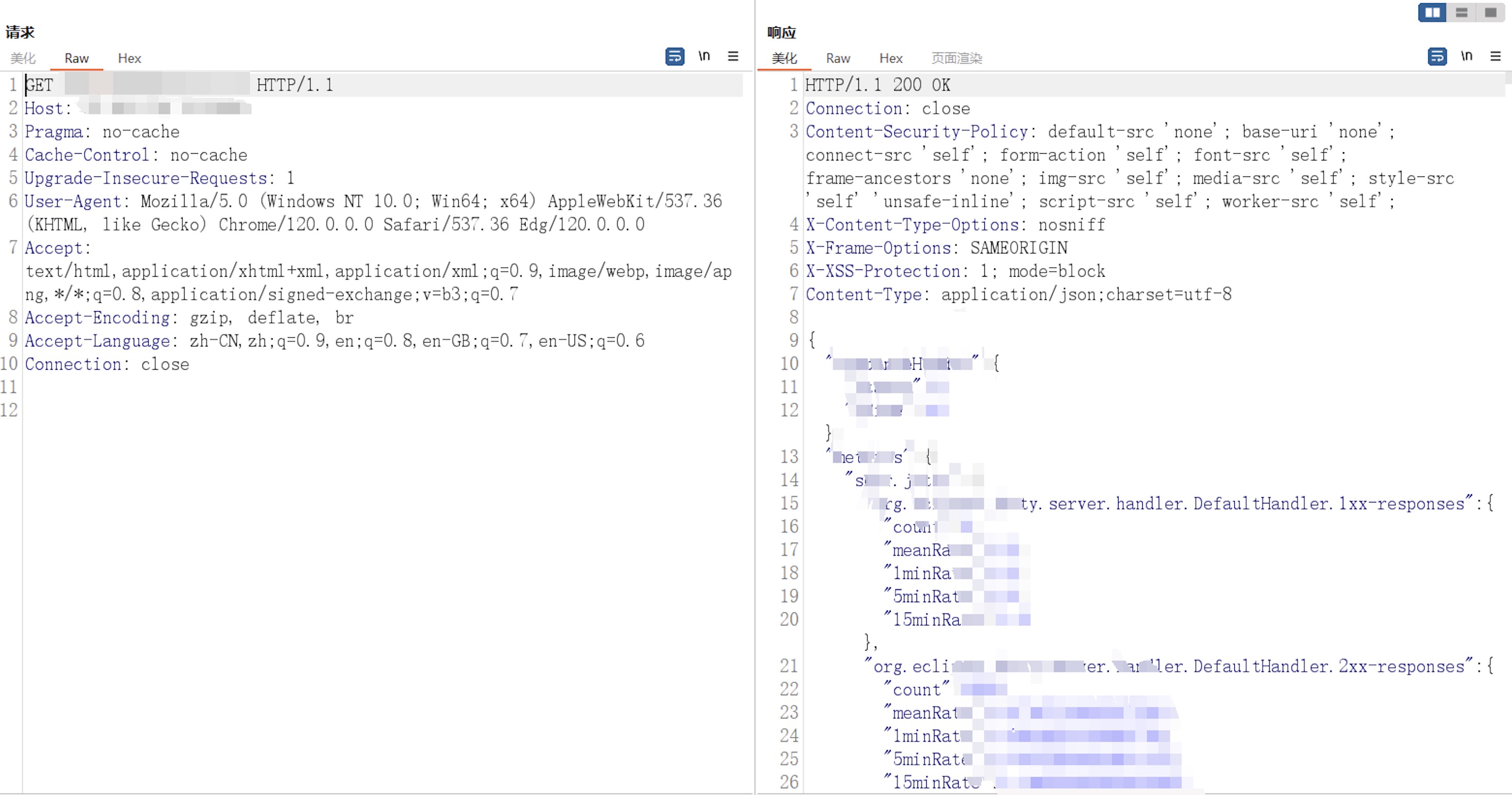Viewport: 1512px width, 795px height.
Task: Select the response Raw tab
Action: click(x=838, y=58)
